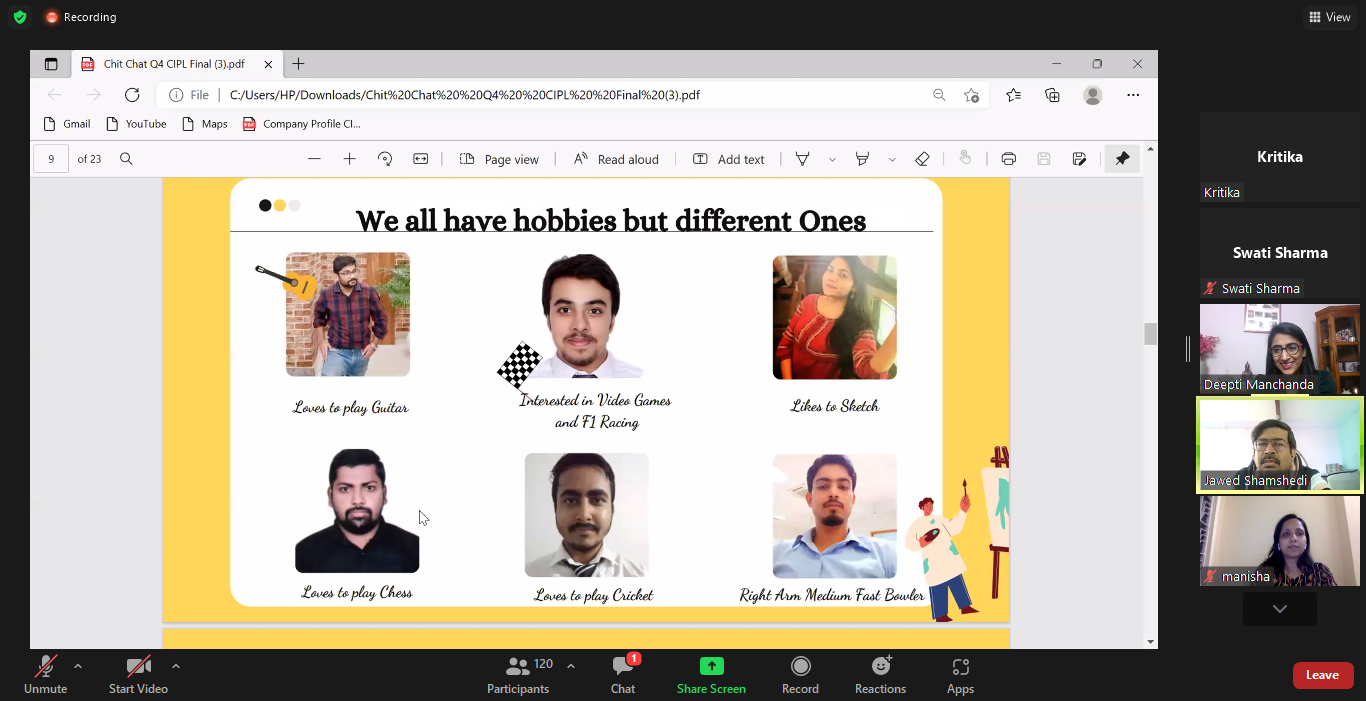Select manisha video tile
Image resolution: width=1366 pixels, height=701 pixels.
click(1280, 541)
